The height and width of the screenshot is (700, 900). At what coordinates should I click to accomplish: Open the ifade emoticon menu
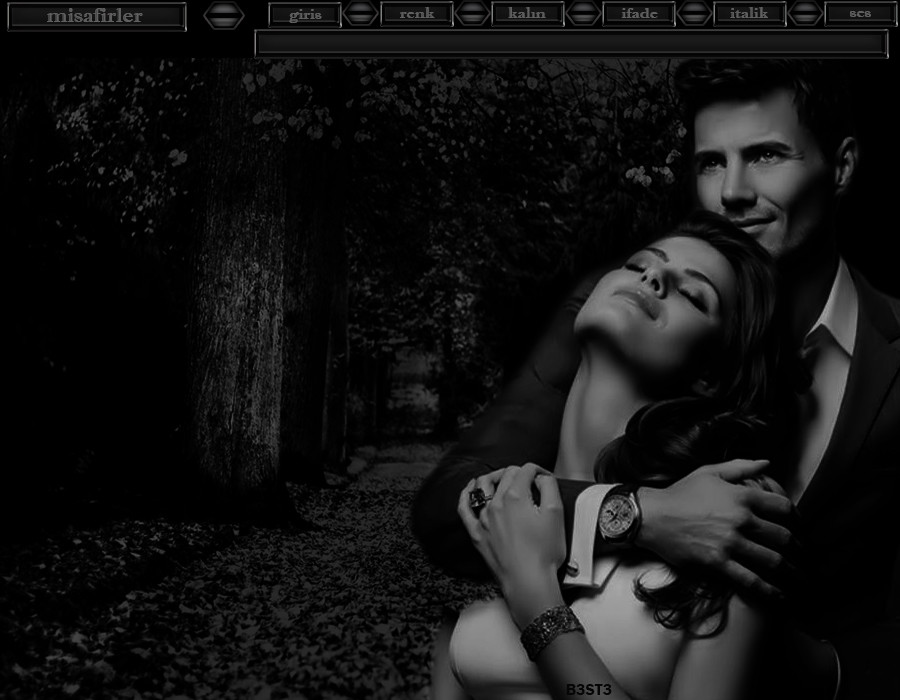[x=638, y=14]
